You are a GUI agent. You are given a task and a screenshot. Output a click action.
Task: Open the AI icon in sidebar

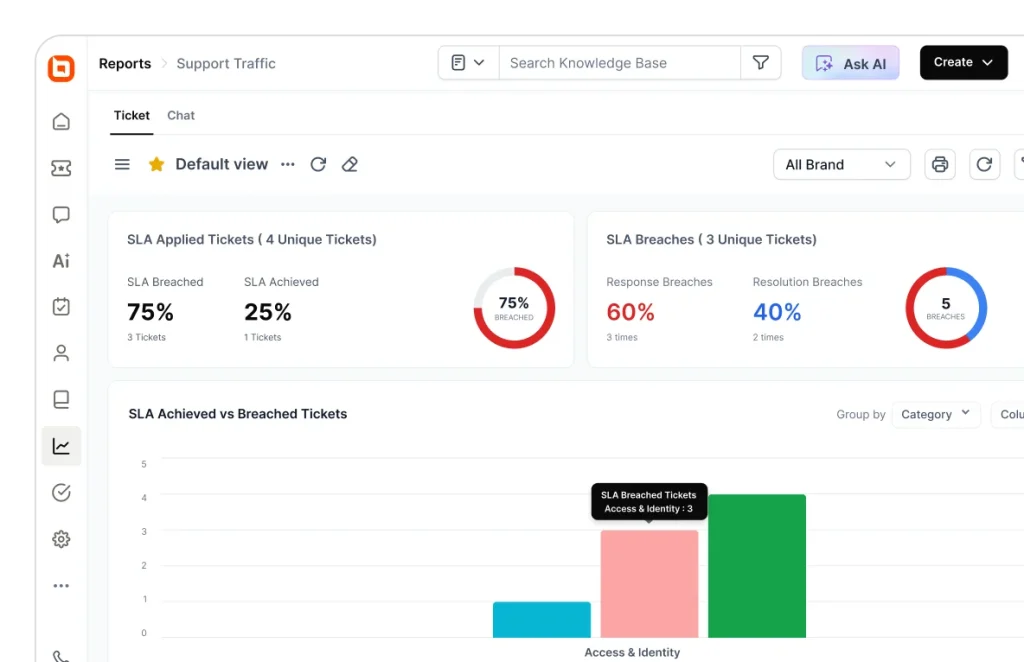pyautogui.click(x=61, y=261)
